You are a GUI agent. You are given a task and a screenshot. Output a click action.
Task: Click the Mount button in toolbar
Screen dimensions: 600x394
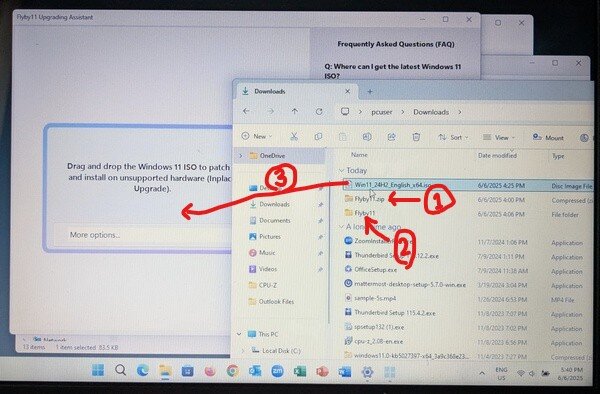(548, 137)
